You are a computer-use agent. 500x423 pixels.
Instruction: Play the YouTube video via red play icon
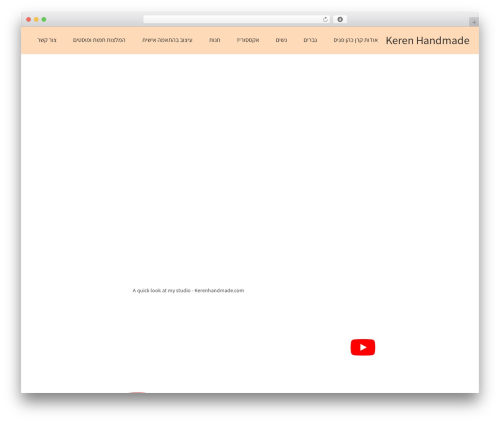[363, 347]
